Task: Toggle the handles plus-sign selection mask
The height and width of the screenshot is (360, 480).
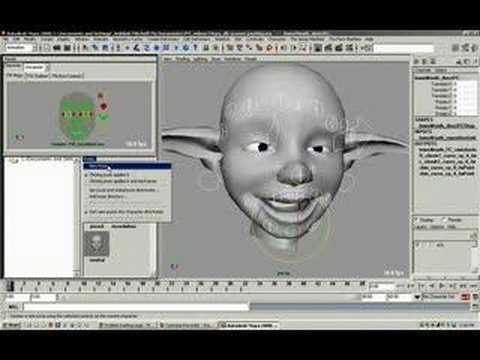Action: tap(127, 48)
